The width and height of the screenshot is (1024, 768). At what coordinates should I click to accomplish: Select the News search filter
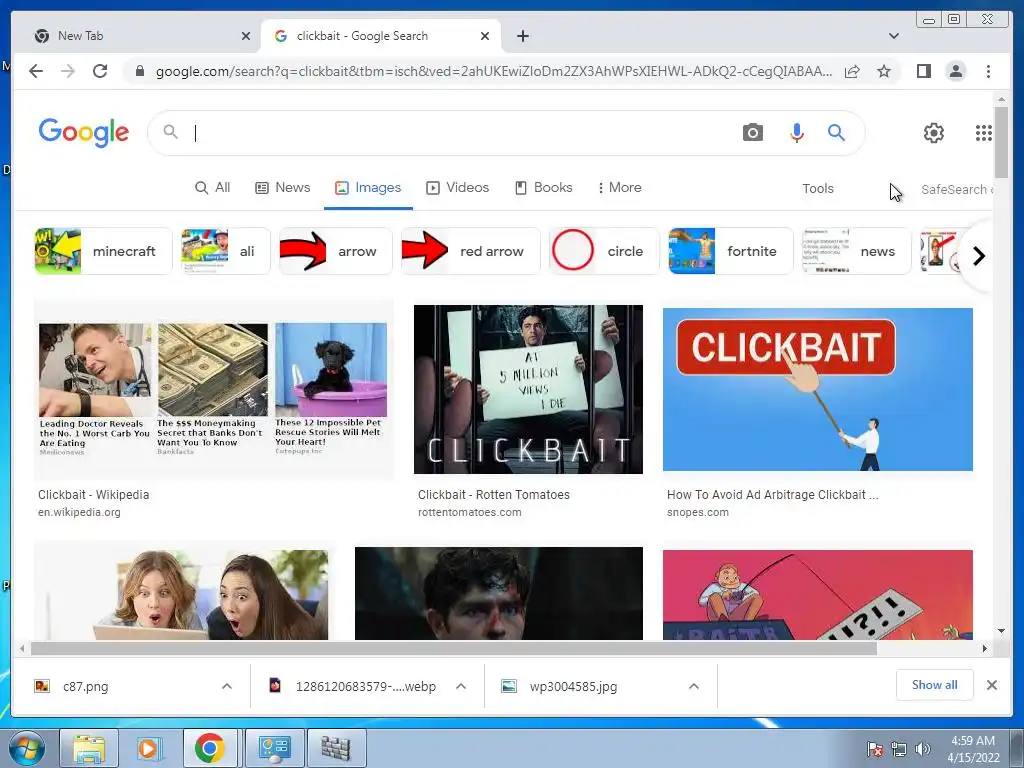(282, 188)
